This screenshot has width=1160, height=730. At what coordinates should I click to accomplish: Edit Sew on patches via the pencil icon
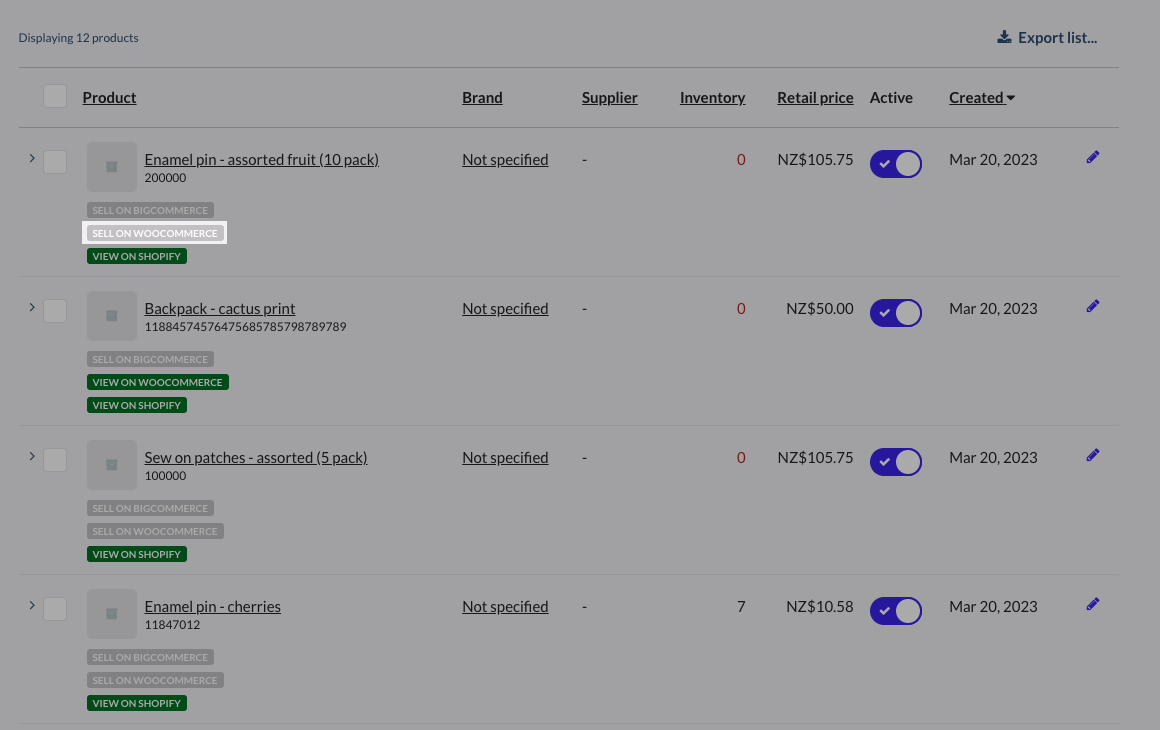point(1092,454)
